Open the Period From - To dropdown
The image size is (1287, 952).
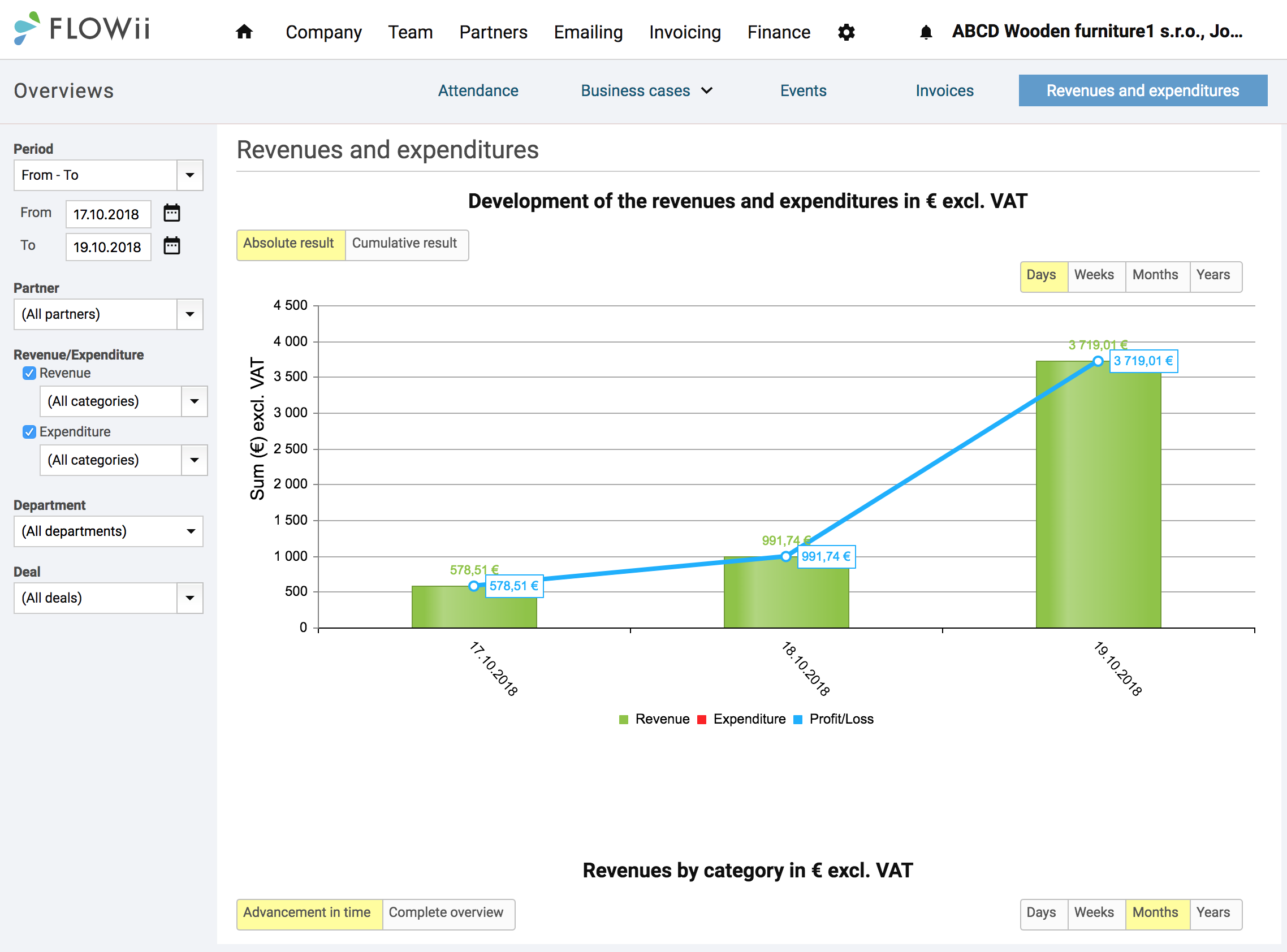coord(109,175)
